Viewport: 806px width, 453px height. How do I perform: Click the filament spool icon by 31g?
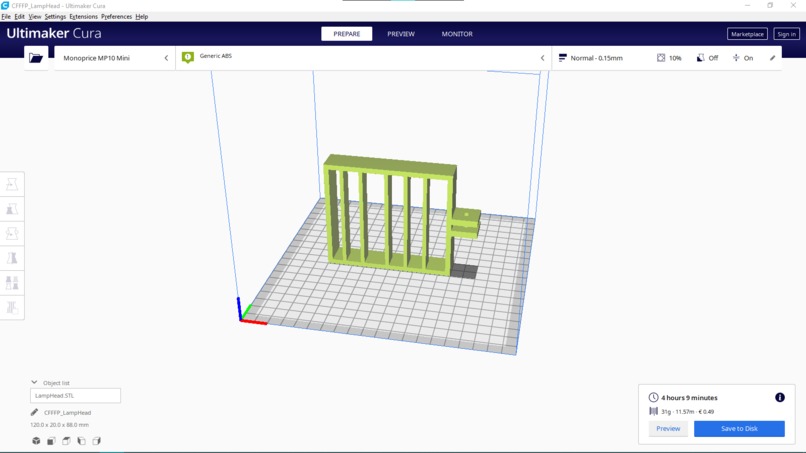pos(653,411)
